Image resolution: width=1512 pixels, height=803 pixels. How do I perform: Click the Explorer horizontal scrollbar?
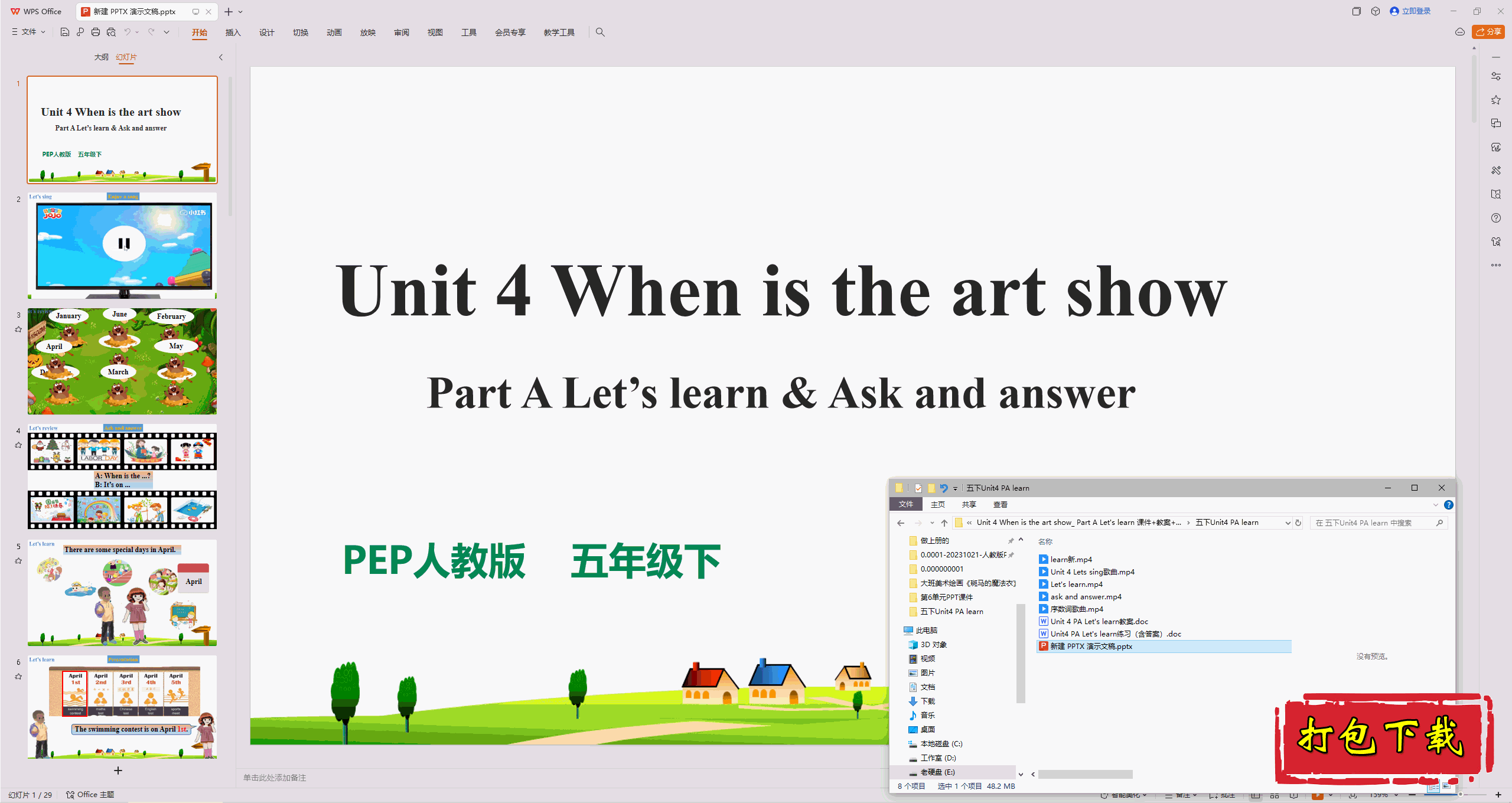(1086, 774)
